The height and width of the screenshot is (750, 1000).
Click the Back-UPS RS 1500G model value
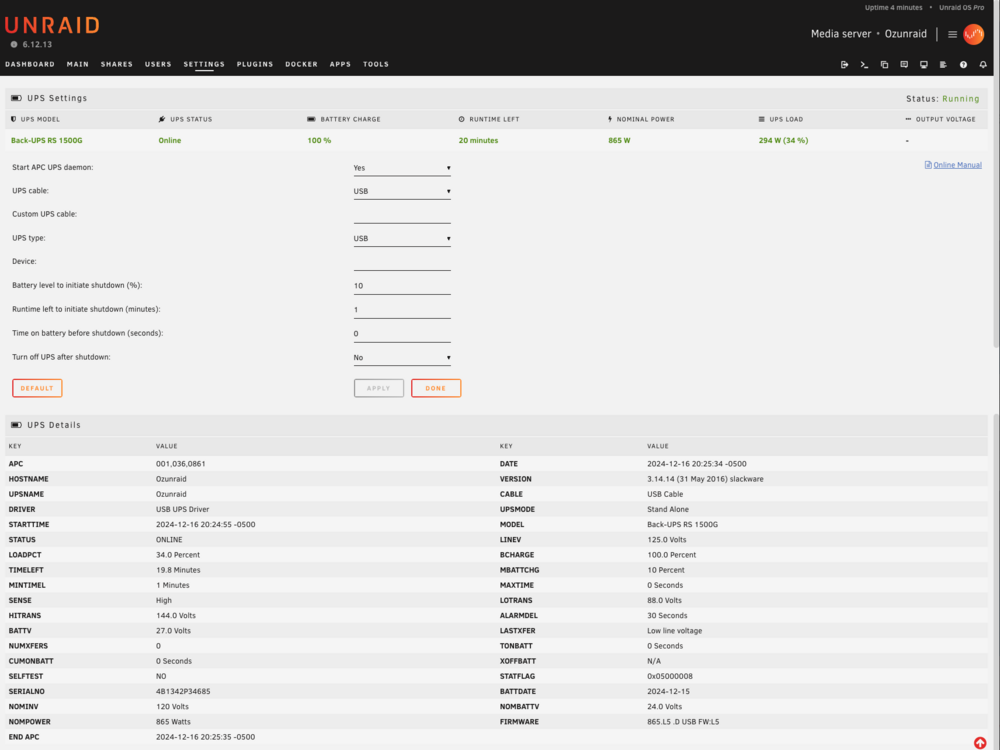[47, 140]
